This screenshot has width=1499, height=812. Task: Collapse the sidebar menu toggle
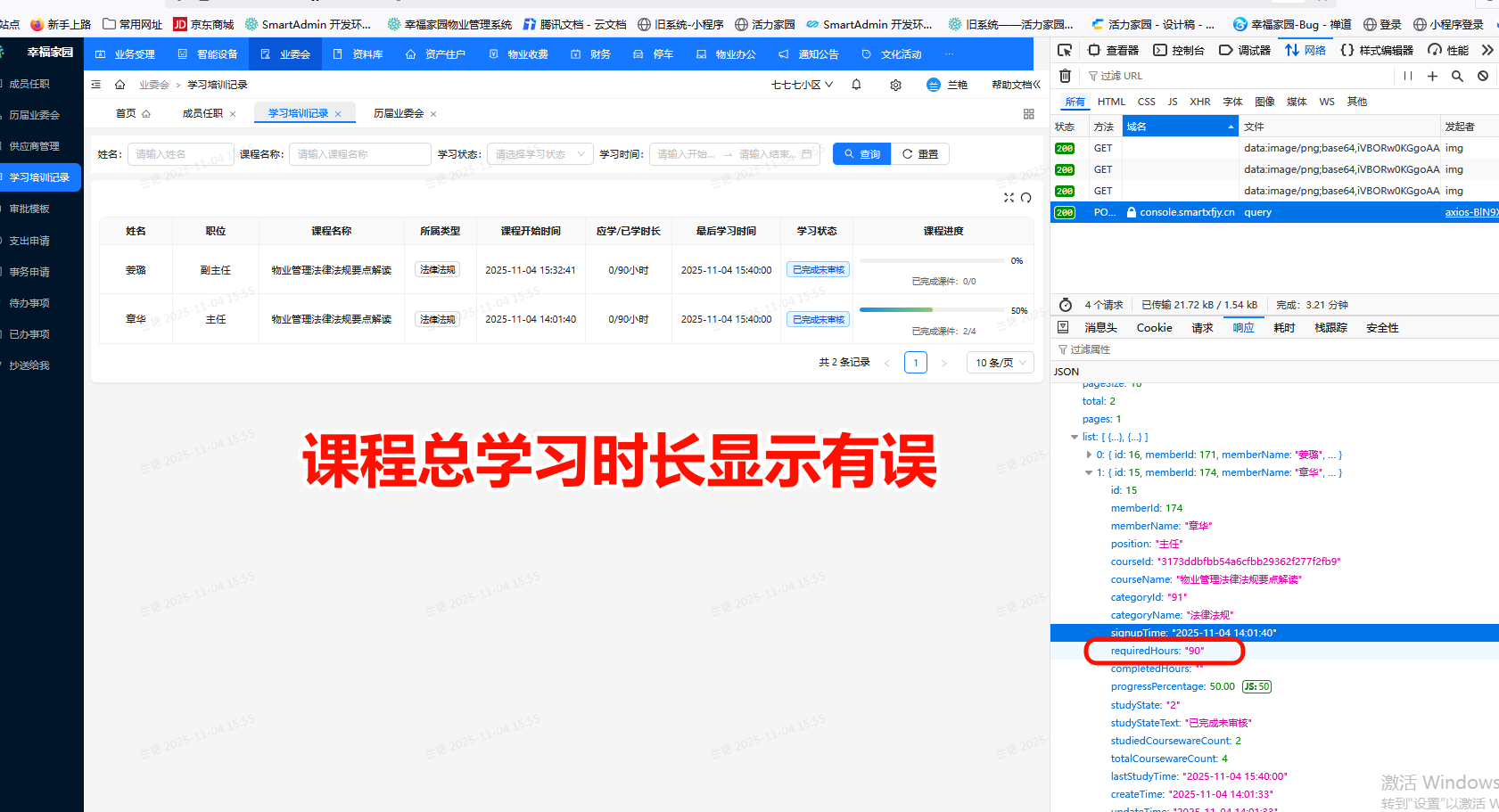pos(96,85)
